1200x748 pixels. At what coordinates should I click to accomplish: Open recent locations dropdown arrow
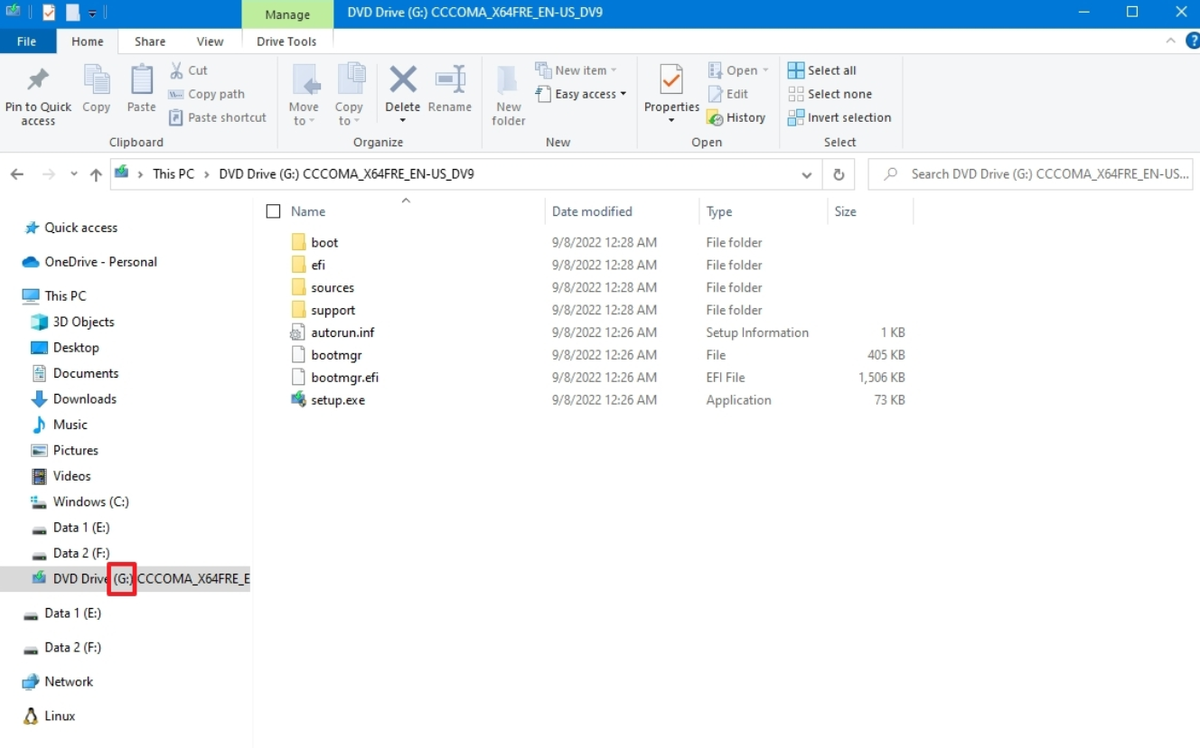tap(74, 174)
